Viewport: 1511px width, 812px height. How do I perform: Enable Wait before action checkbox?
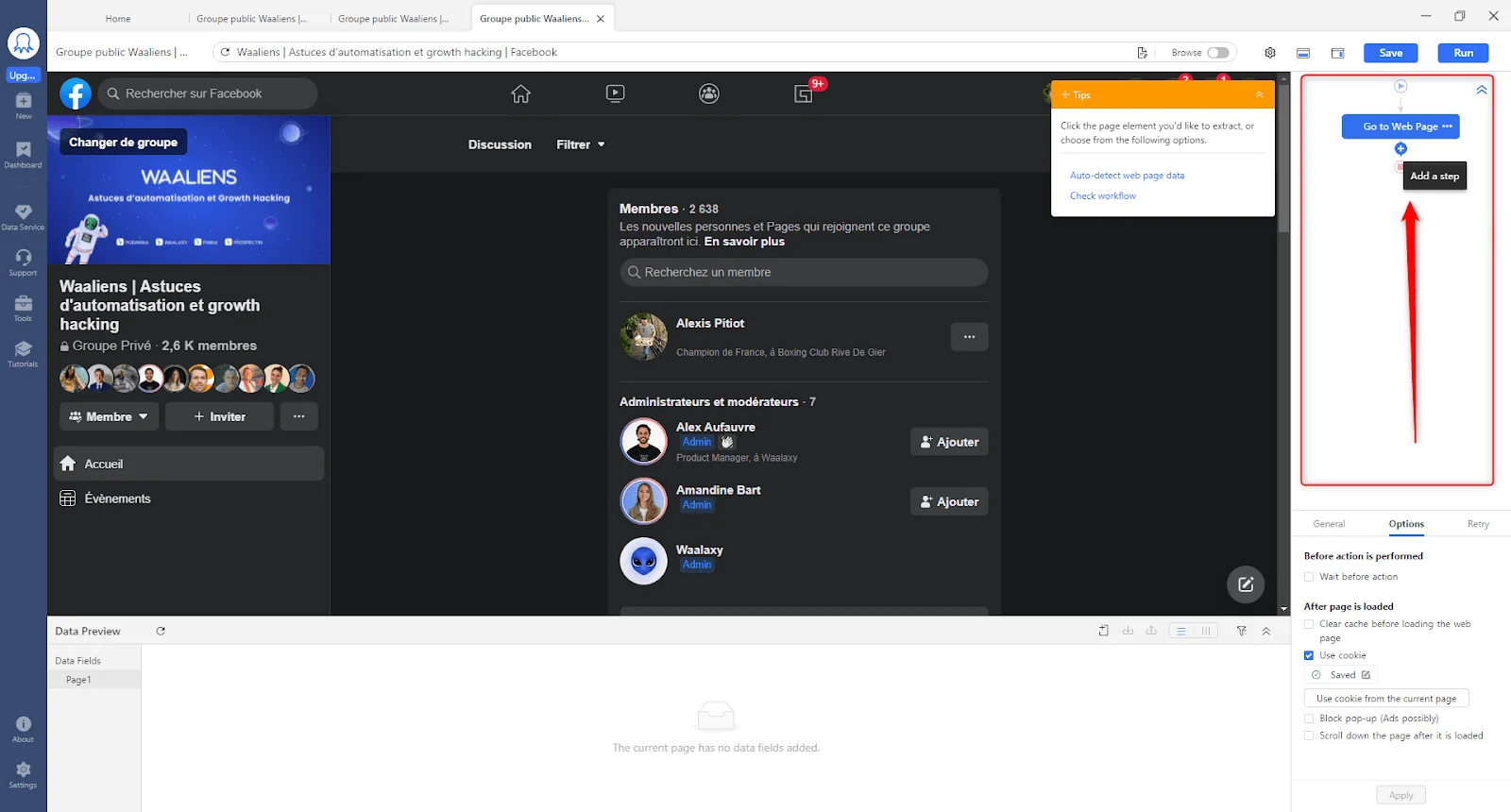(x=1309, y=577)
